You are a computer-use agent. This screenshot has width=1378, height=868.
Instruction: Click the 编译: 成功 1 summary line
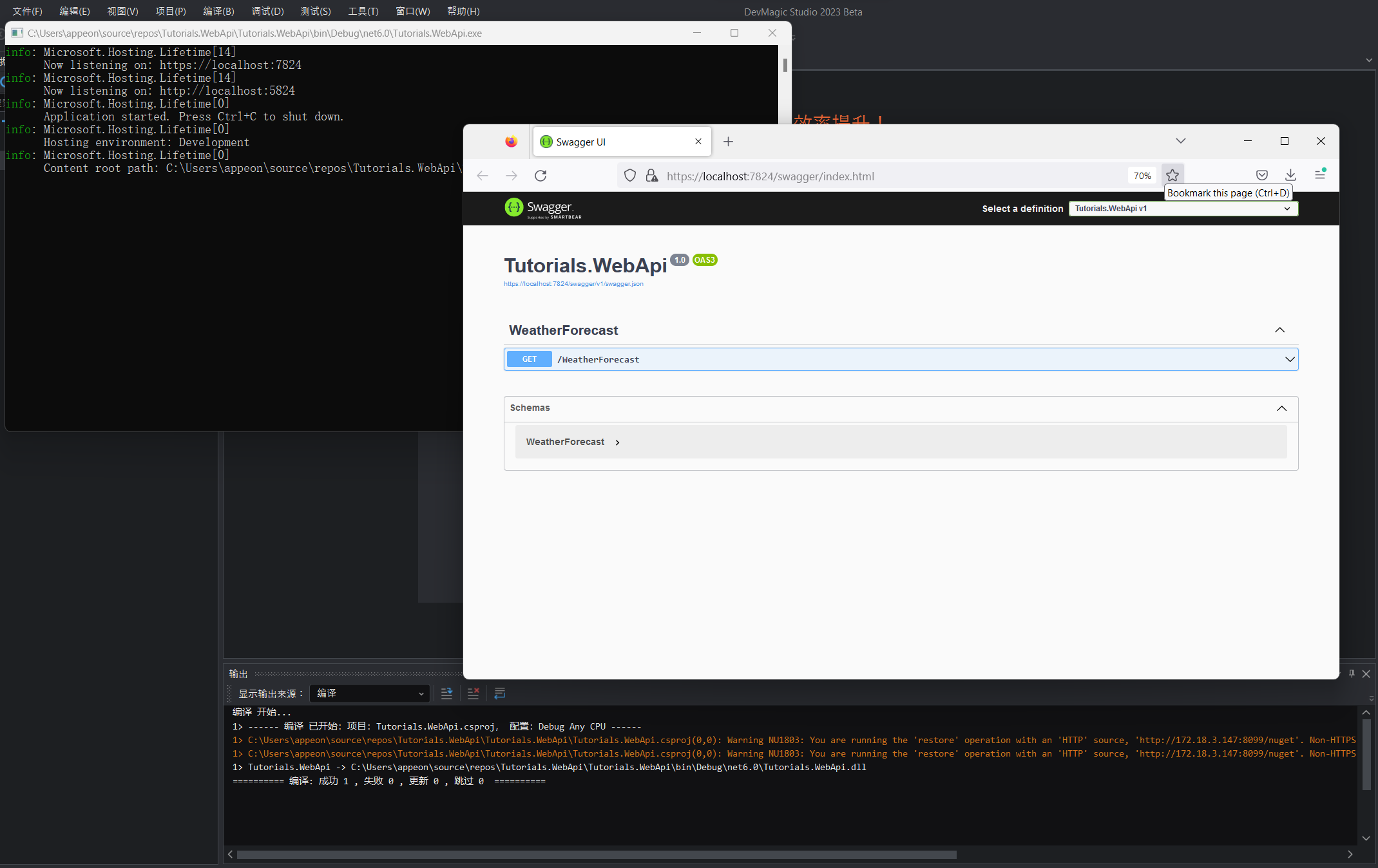click(389, 781)
